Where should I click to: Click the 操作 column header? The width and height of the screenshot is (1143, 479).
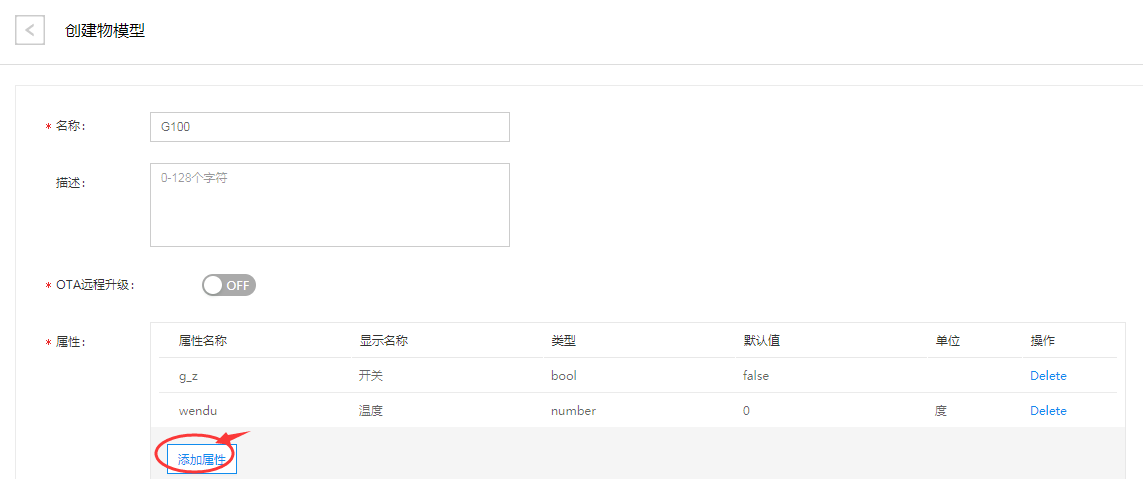tap(1043, 340)
